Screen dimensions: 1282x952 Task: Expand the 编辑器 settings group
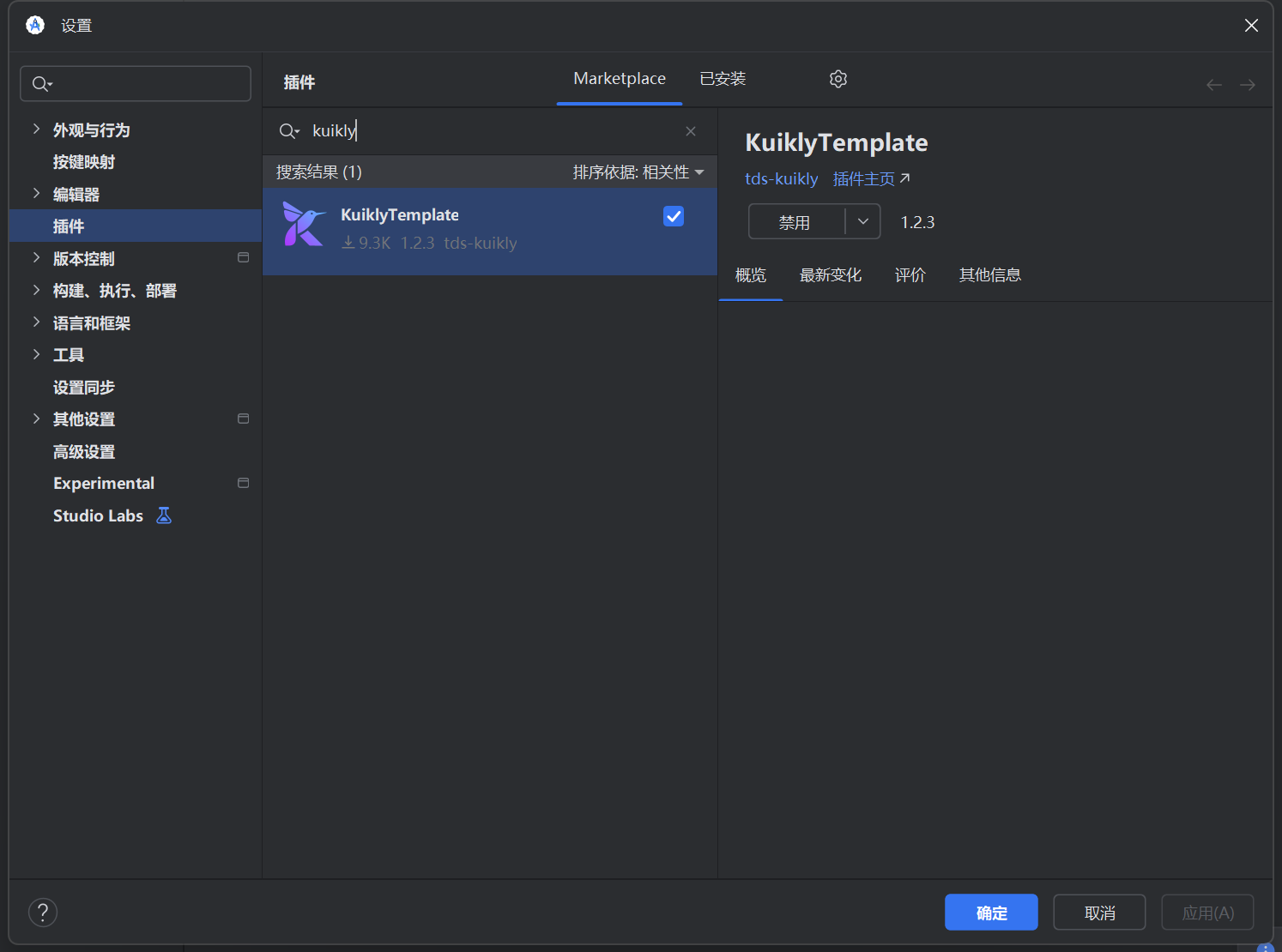click(36, 193)
